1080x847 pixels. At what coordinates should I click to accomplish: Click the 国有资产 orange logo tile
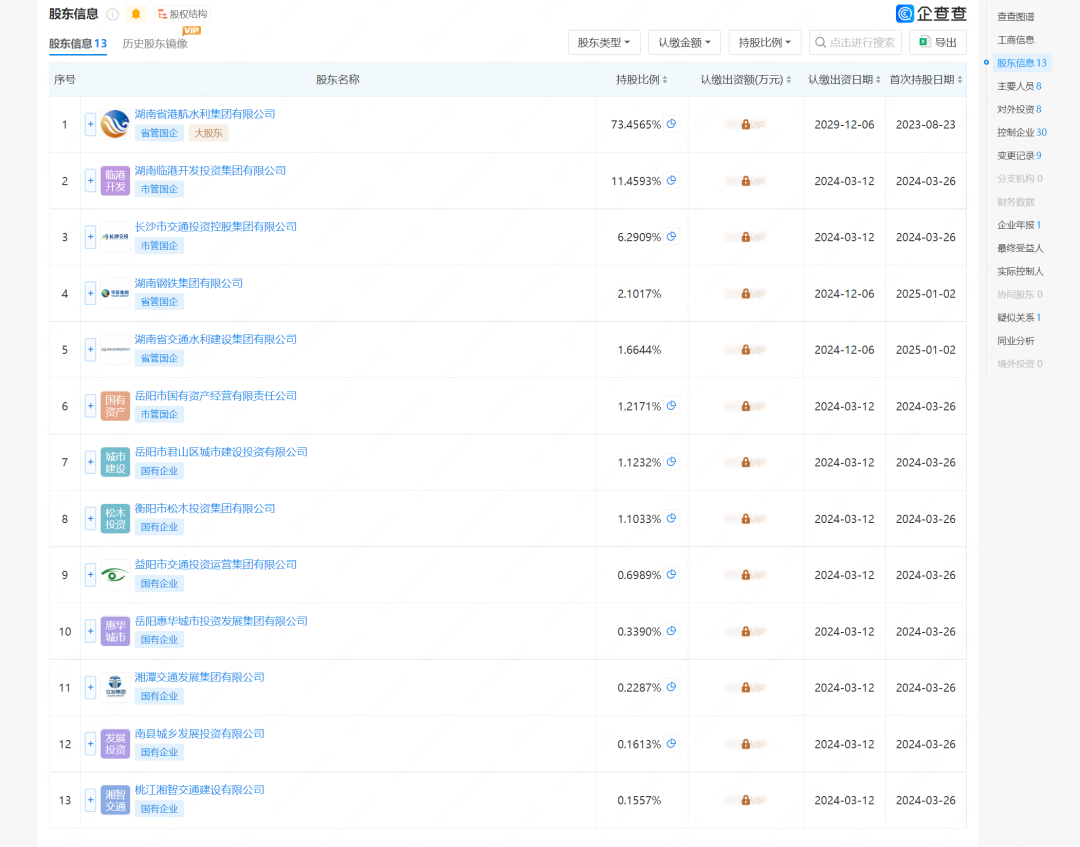115,406
